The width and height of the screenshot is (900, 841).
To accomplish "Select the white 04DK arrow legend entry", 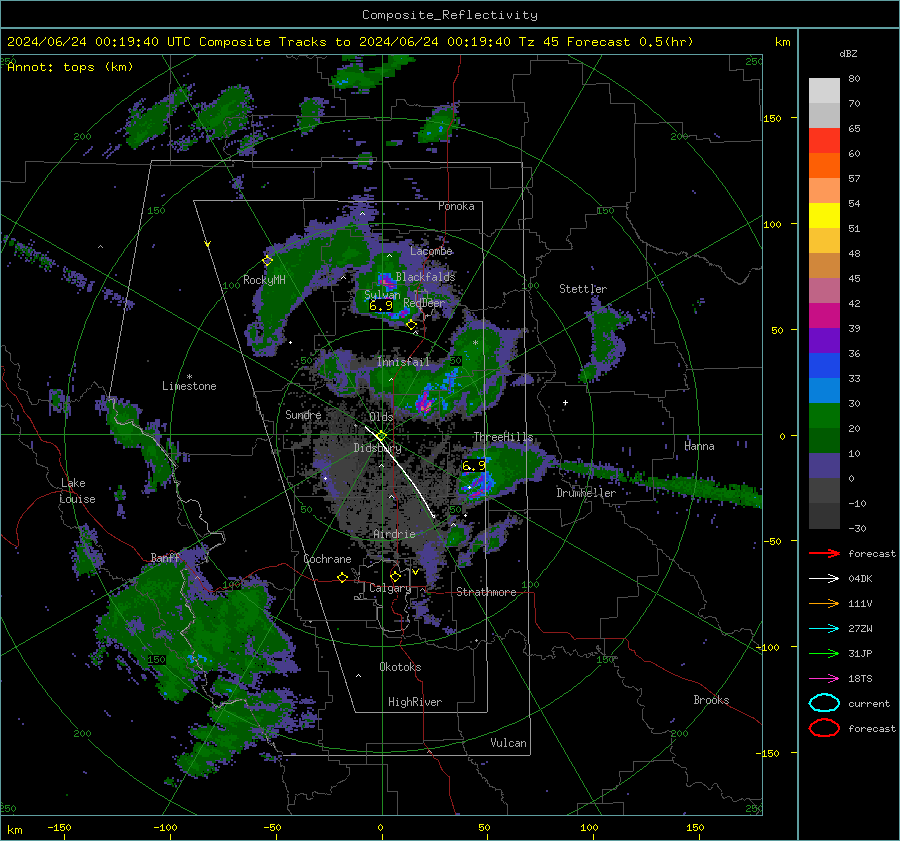I will pos(824,579).
